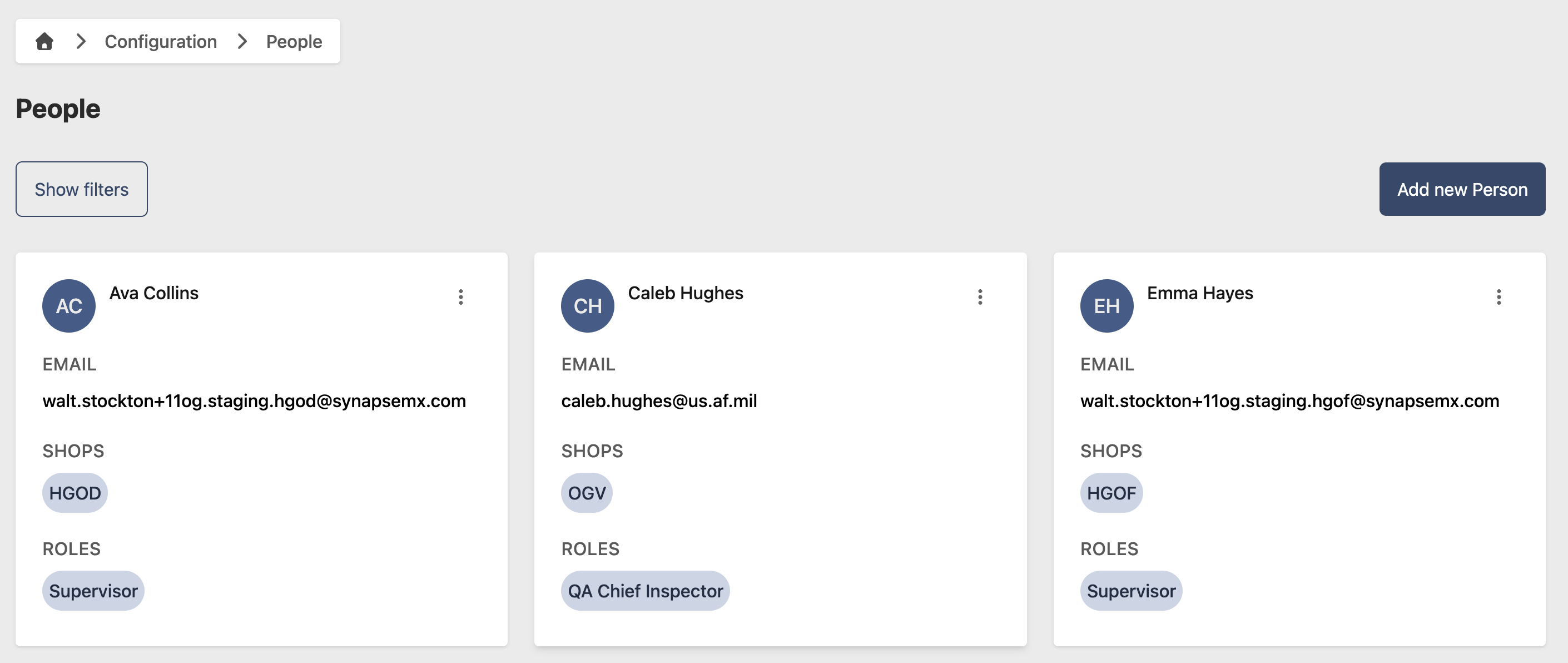Select the Emma Hayes name
This screenshot has height=663, width=1568.
click(1200, 293)
